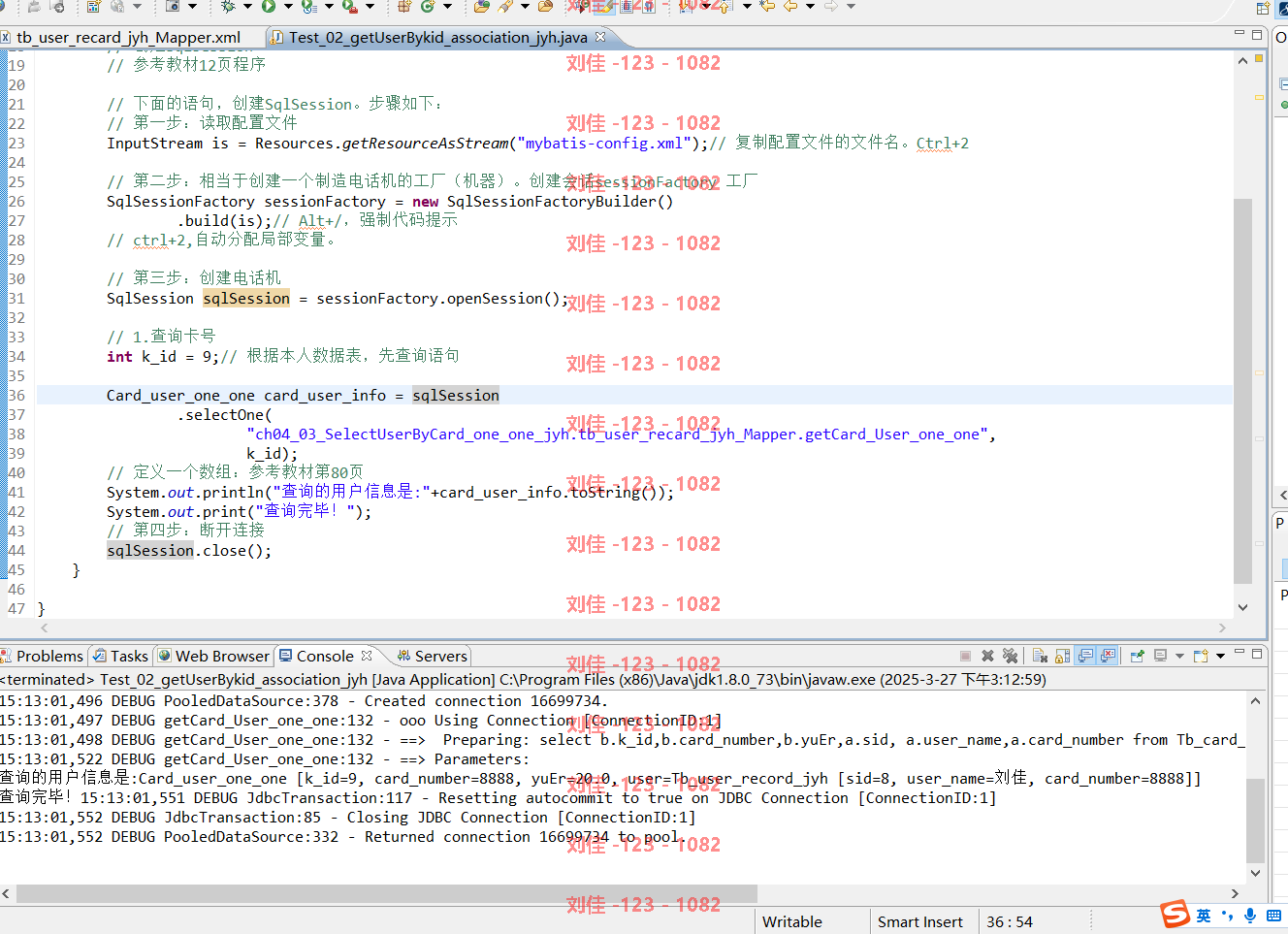The width and height of the screenshot is (1288, 934).
Task: Open the Back history dropdown arrow
Action: tap(810, 7)
